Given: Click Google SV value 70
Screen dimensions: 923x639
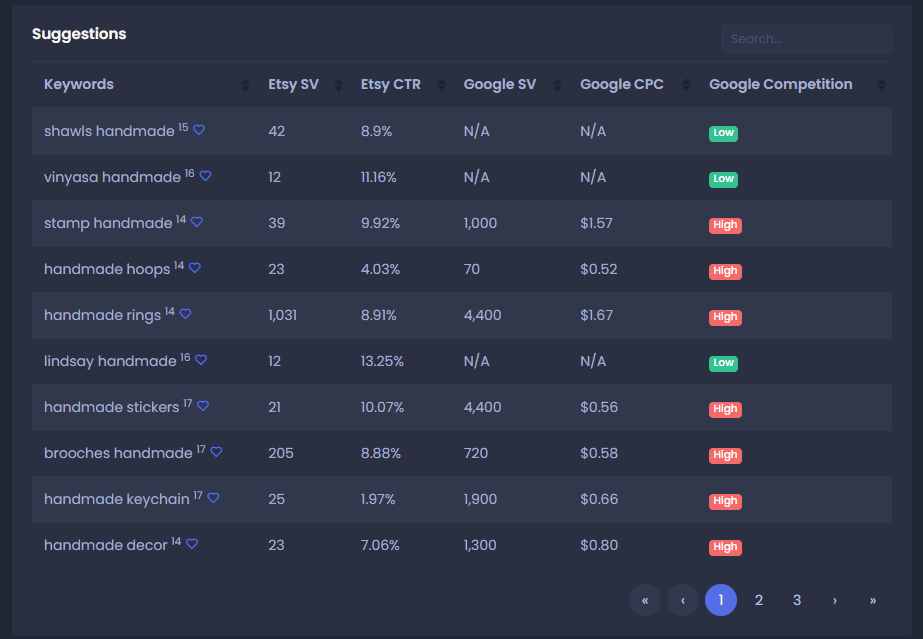Looking at the screenshot, I should [472, 269].
